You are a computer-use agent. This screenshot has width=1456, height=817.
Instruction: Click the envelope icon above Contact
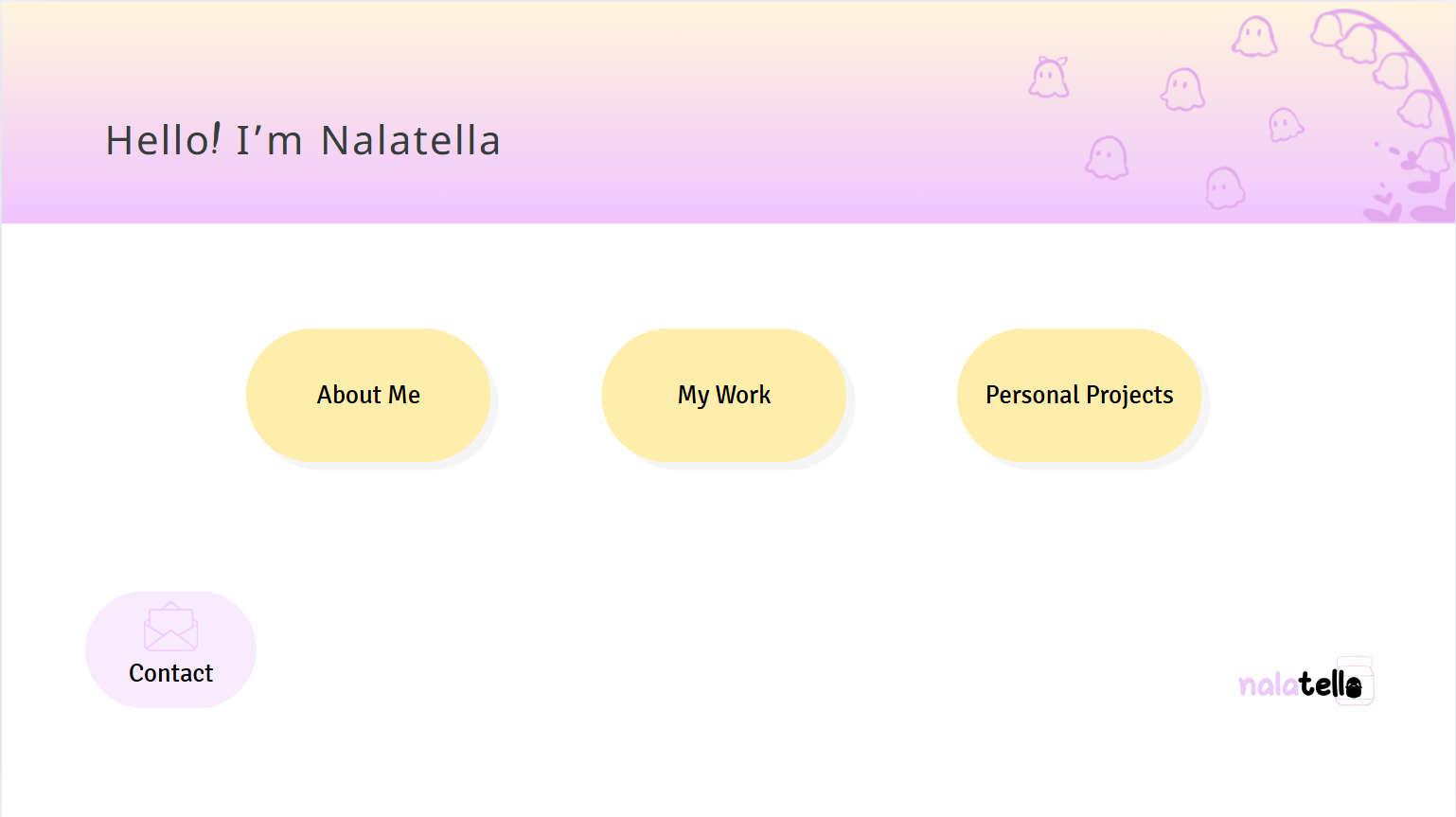pyautogui.click(x=170, y=627)
